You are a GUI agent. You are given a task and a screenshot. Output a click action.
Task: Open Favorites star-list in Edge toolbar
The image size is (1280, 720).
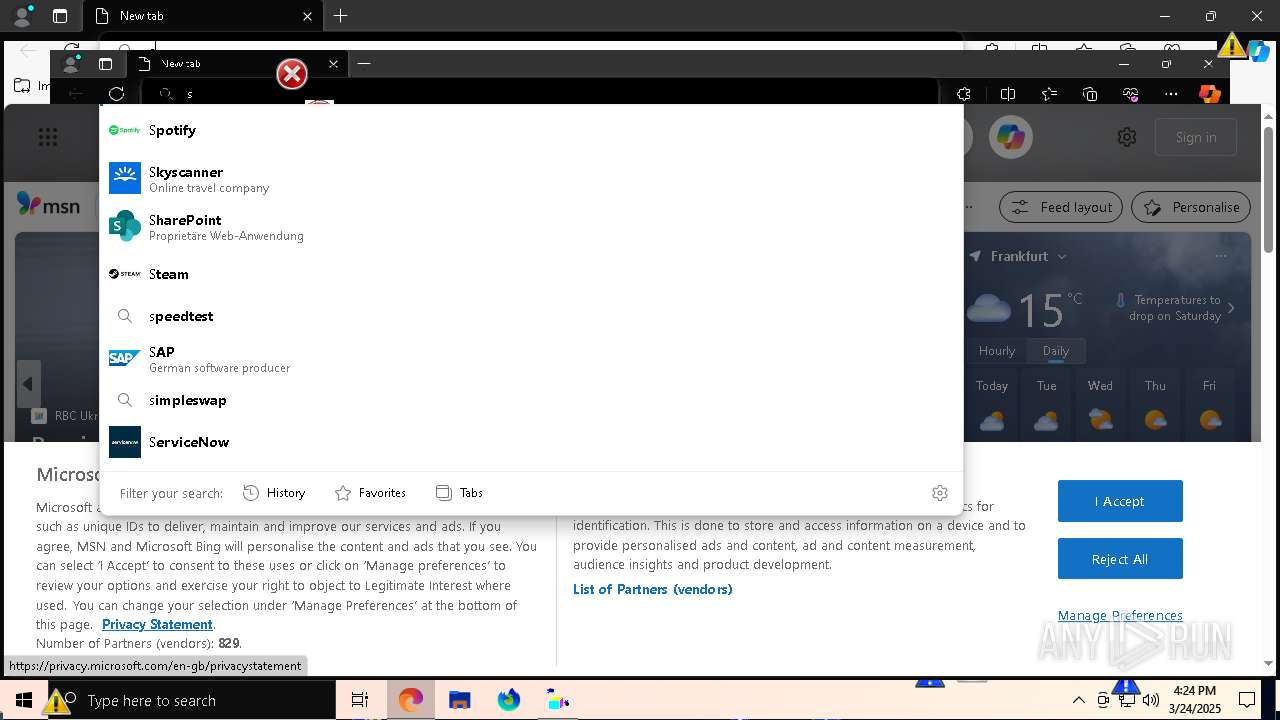[x=1049, y=94]
